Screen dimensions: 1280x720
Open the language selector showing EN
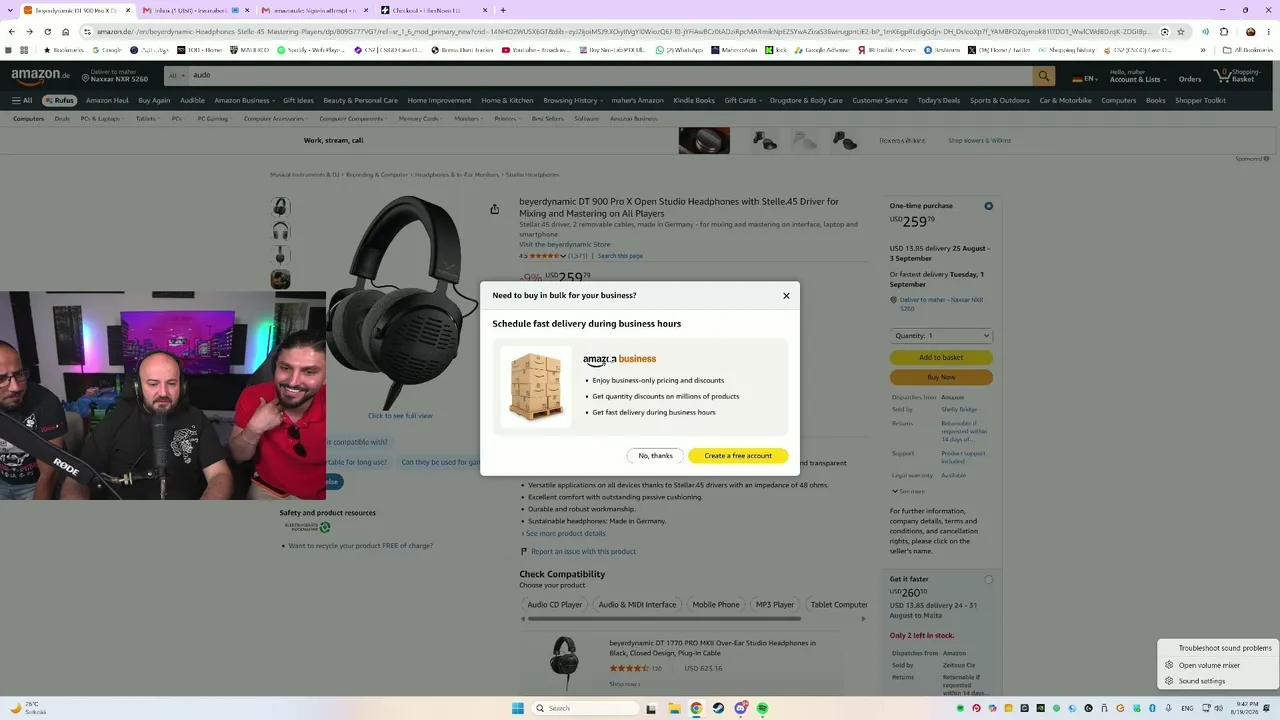[x=1085, y=78]
